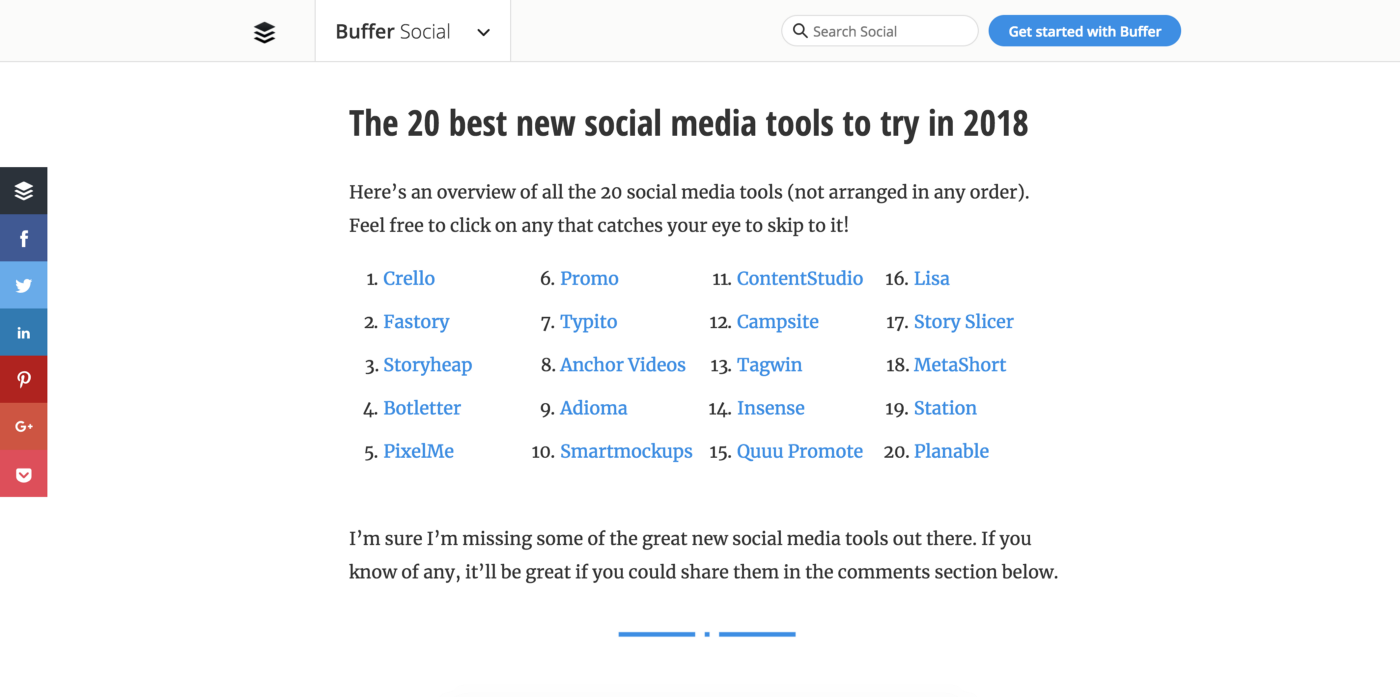The height and width of the screenshot is (697, 1400).
Task: Expand the Buffer Social dropdown chevron
Action: point(484,32)
